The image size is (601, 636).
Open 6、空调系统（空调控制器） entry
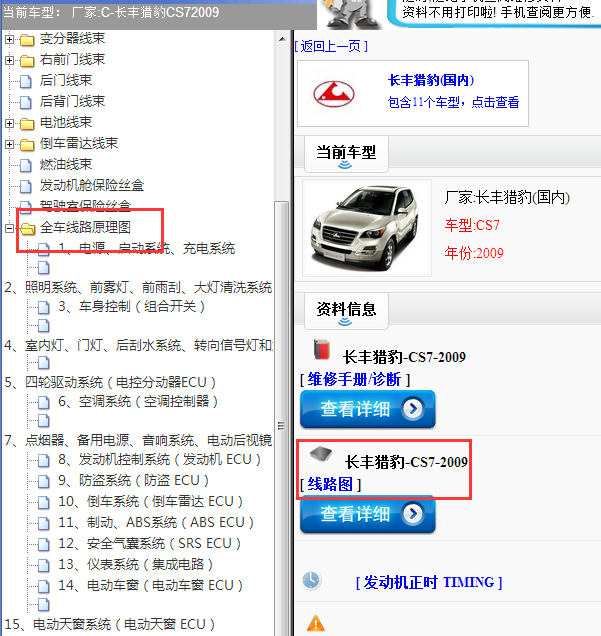click(x=138, y=402)
